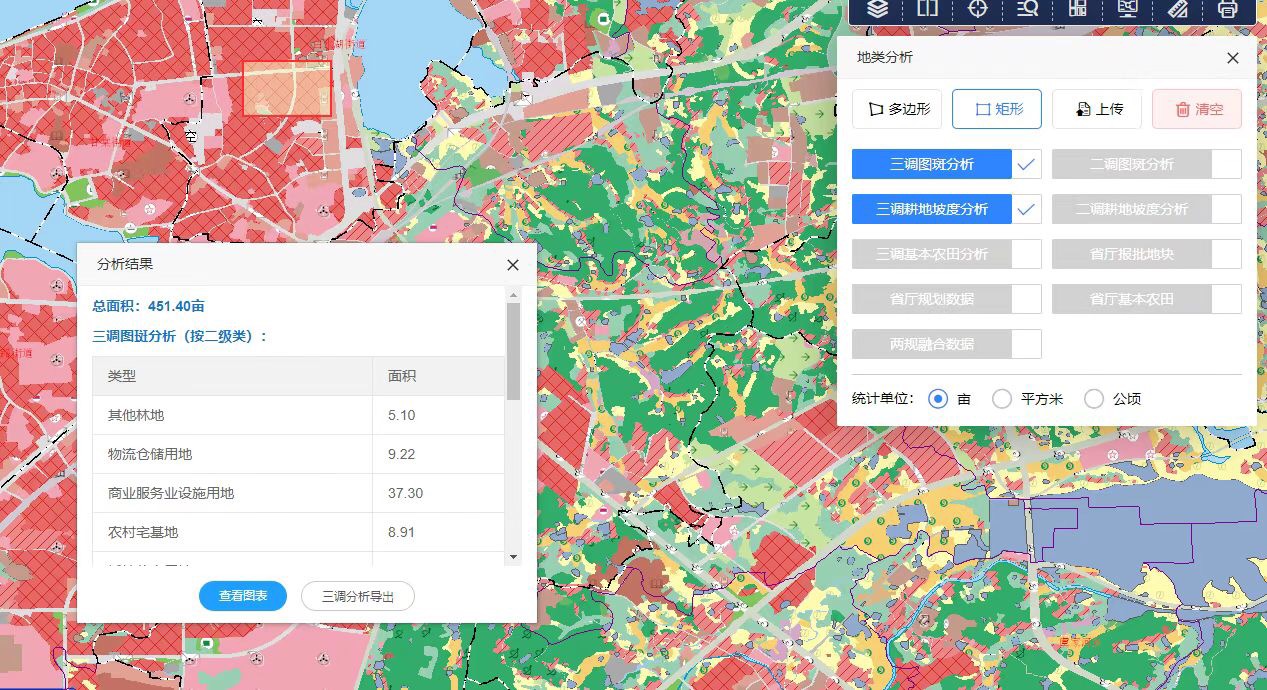Open the monitor analysis tool
The image size is (1267, 690).
pos(1128,9)
